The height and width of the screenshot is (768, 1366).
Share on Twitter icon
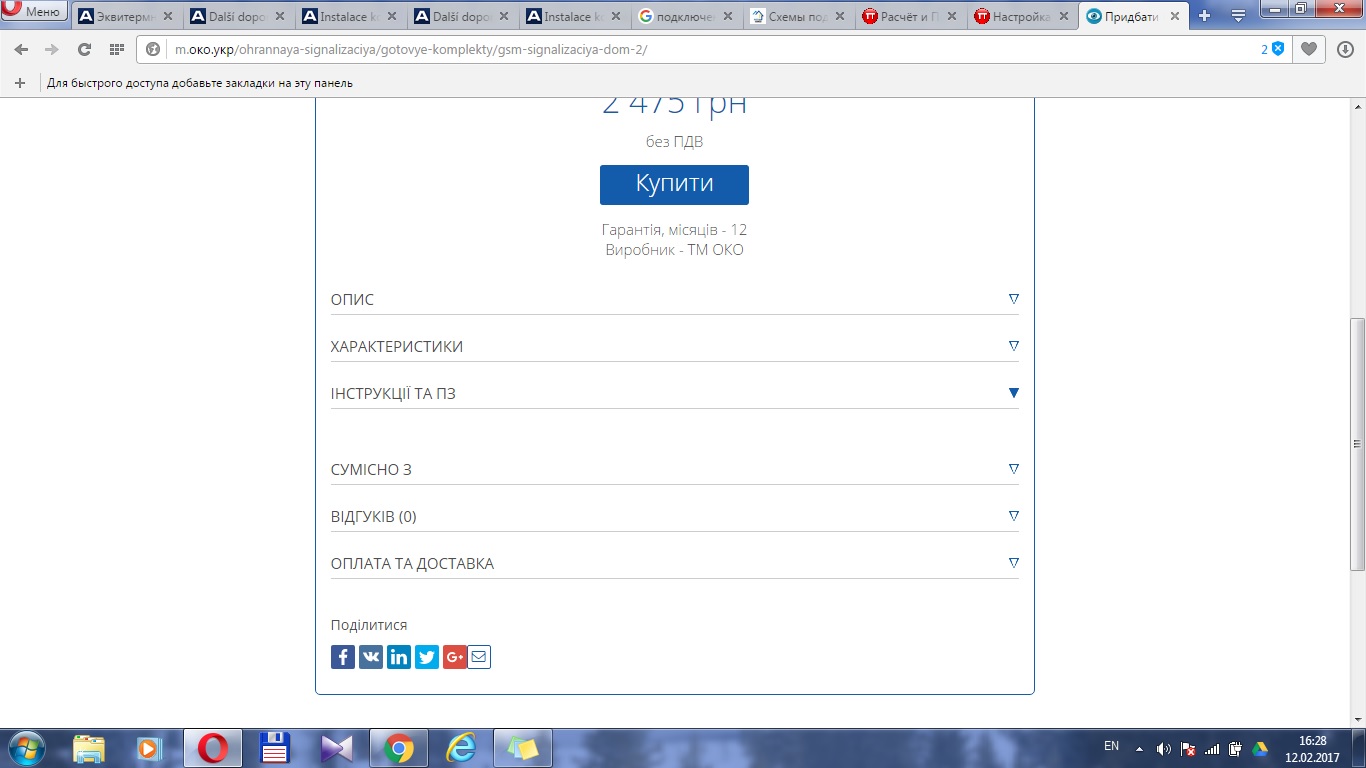[427, 657]
